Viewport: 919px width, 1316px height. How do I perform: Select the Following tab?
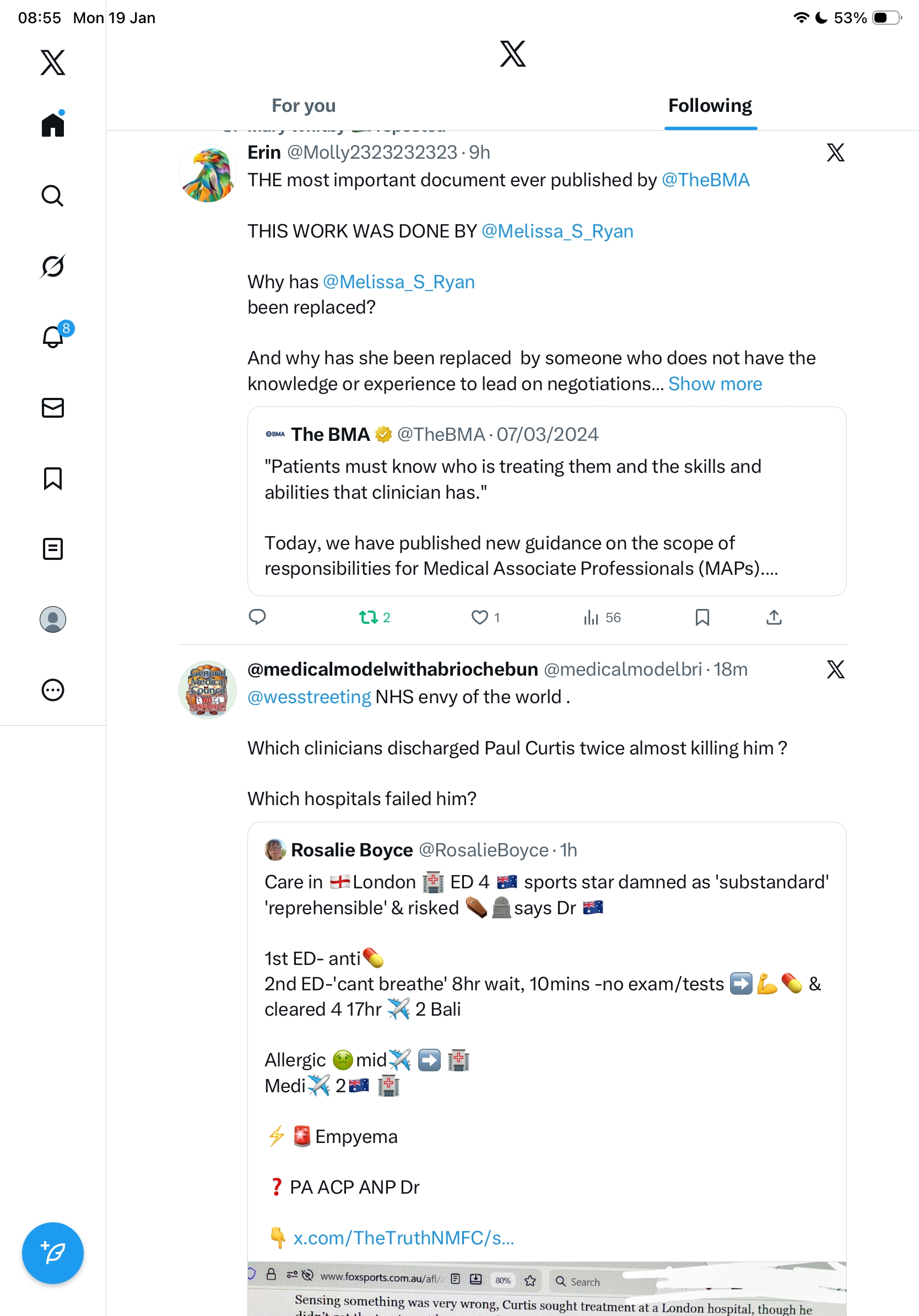point(710,106)
